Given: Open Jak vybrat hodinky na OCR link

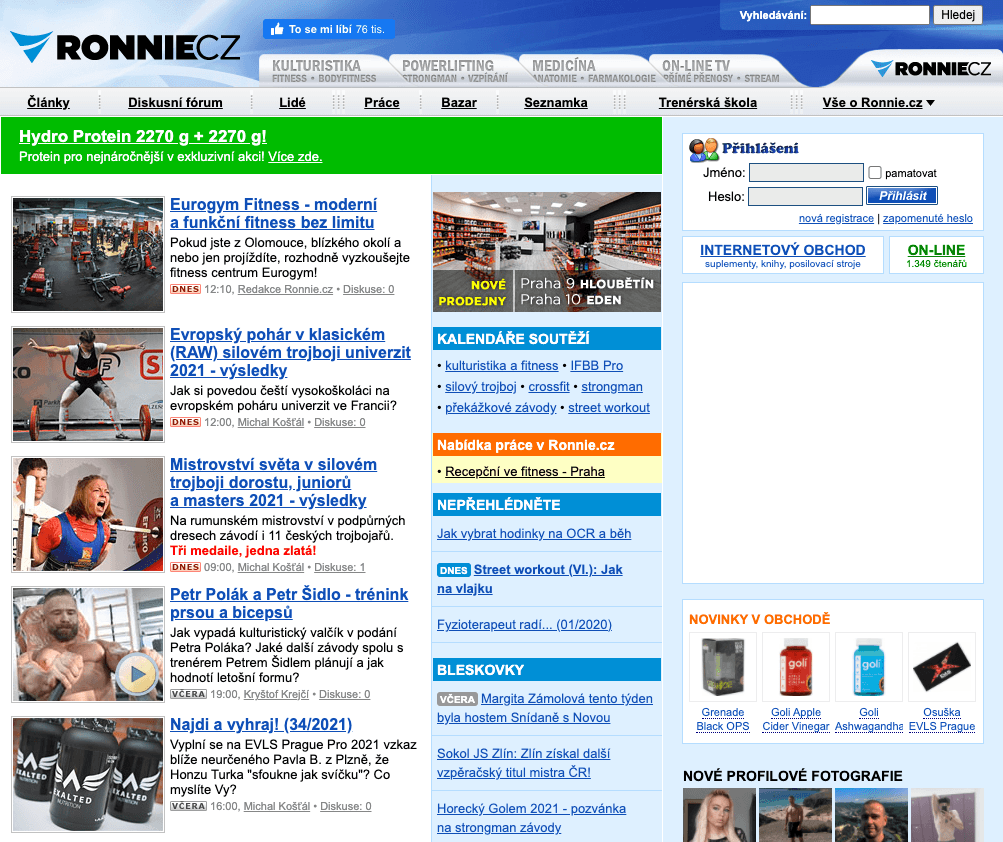Looking at the screenshot, I should [534, 534].
